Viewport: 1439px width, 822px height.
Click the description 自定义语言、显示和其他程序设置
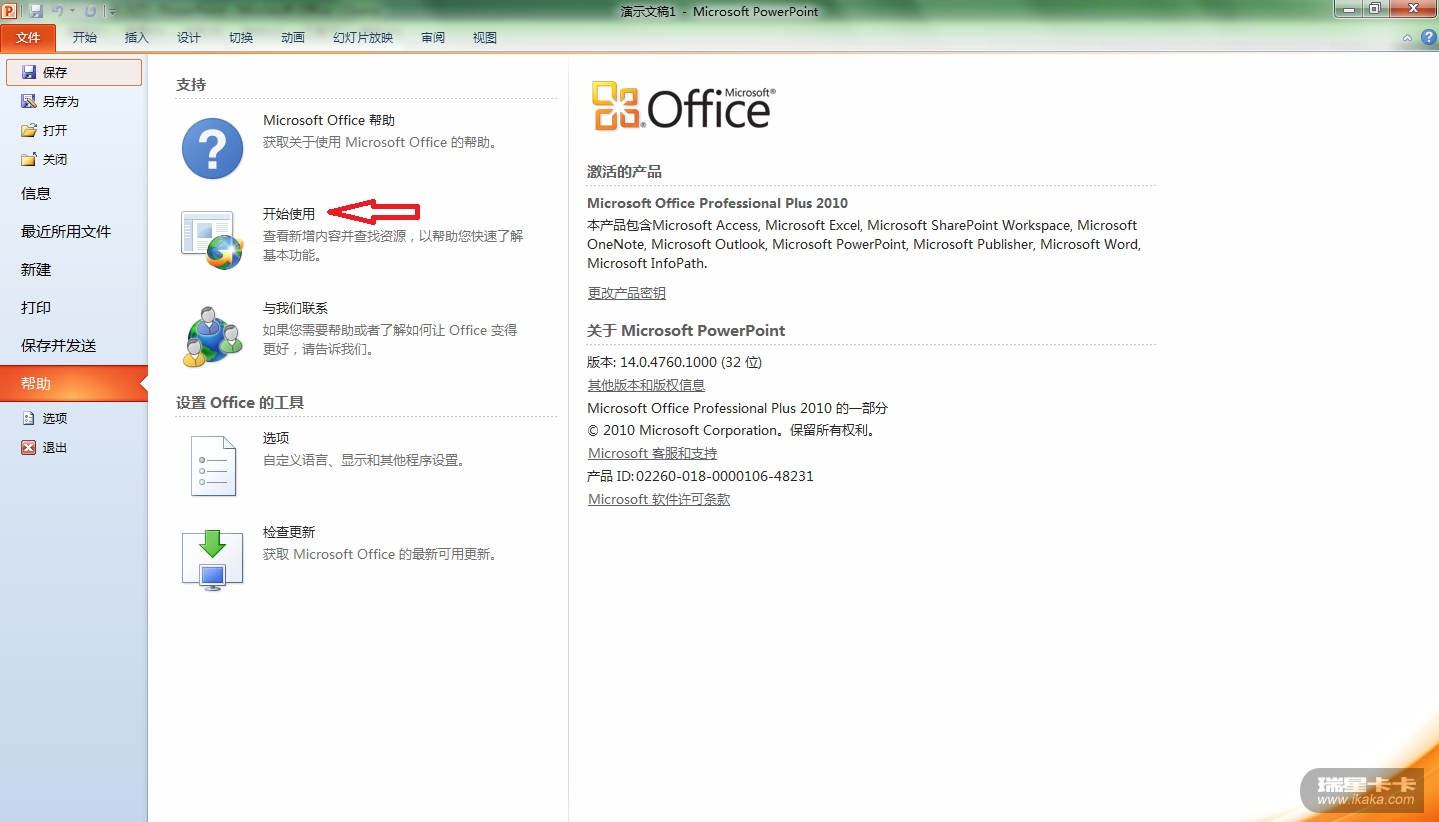click(x=364, y=460)
